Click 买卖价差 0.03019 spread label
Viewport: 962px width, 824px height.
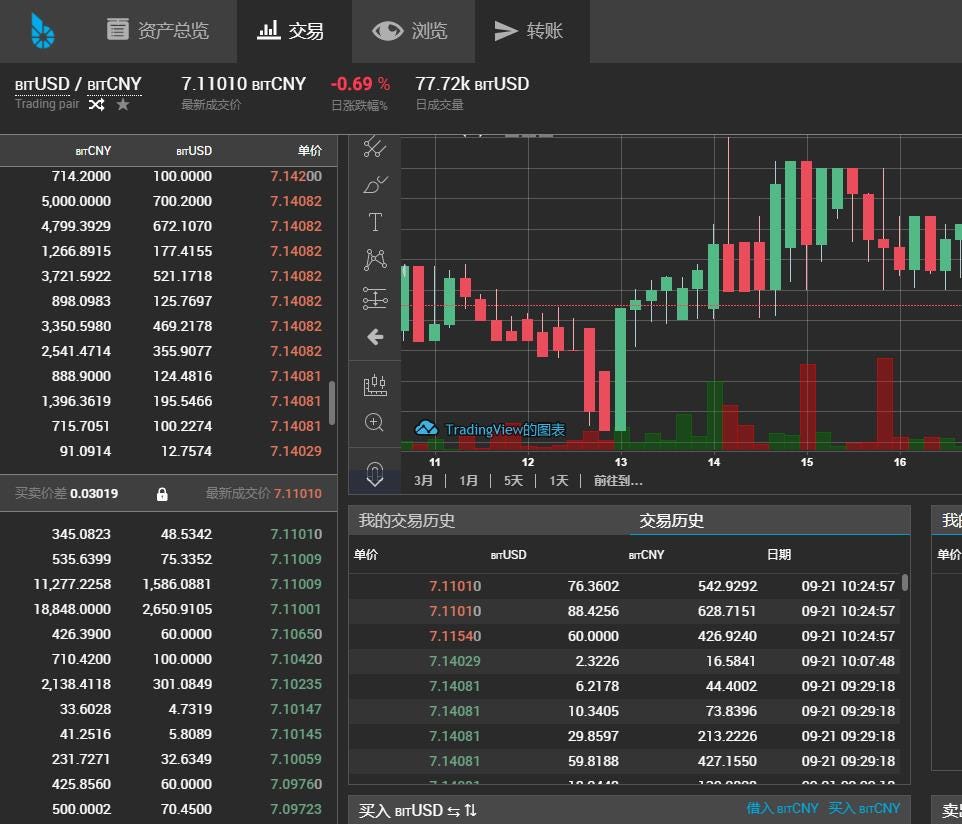(66, 493)
